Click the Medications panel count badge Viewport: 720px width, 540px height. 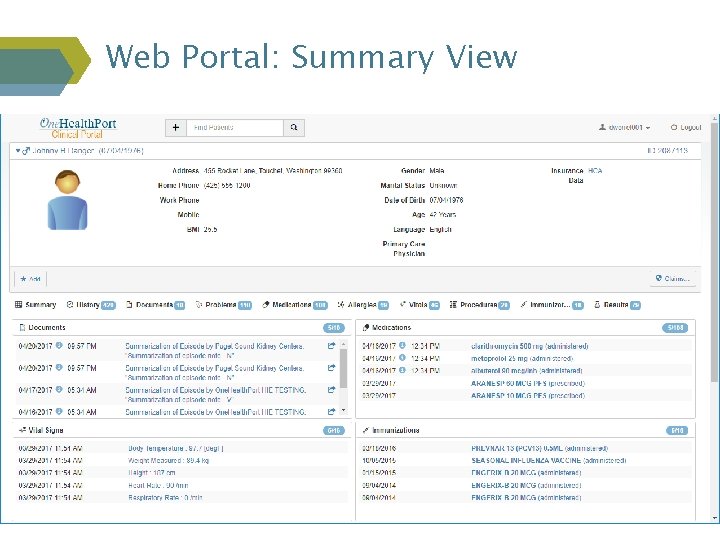click(675, 328)
